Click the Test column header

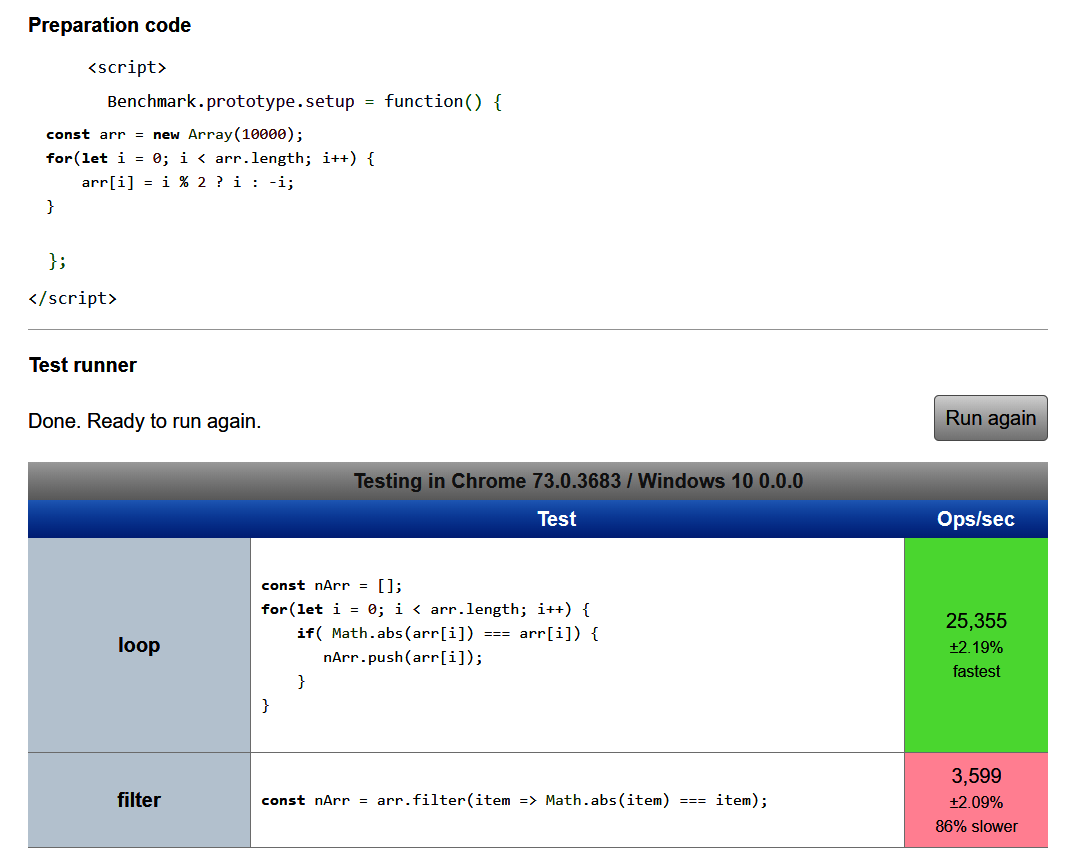(x=556, y=519)
